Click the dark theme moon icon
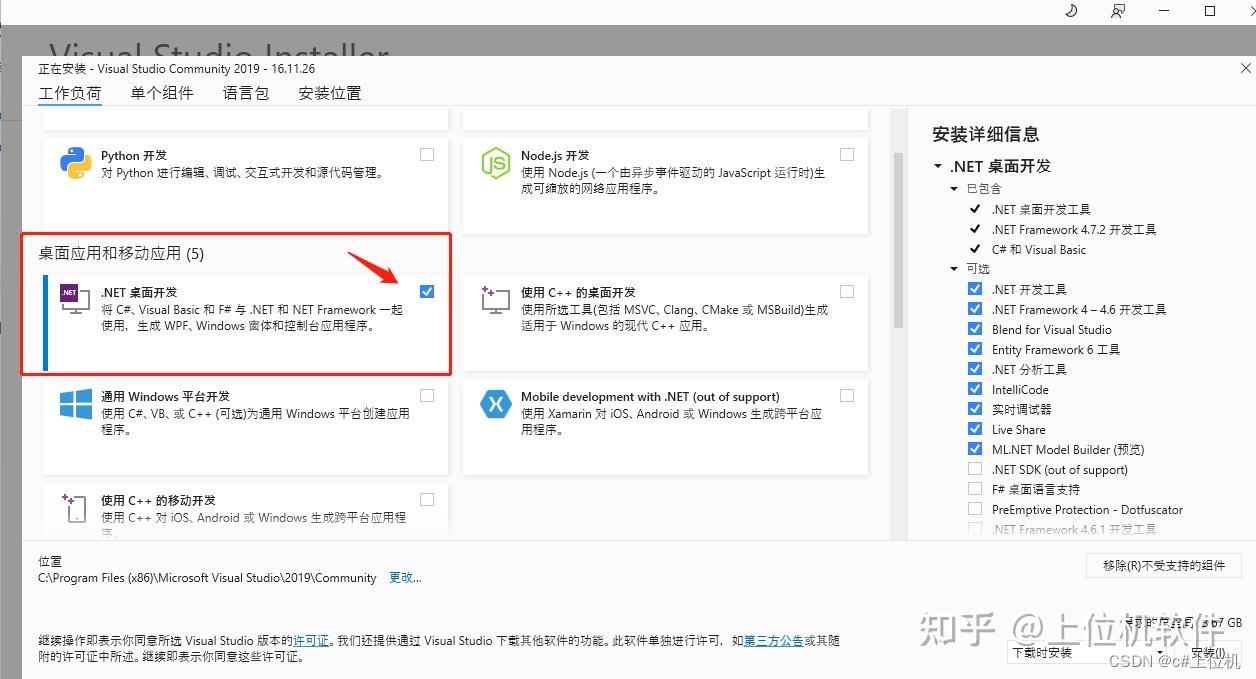 [1070, 11]
